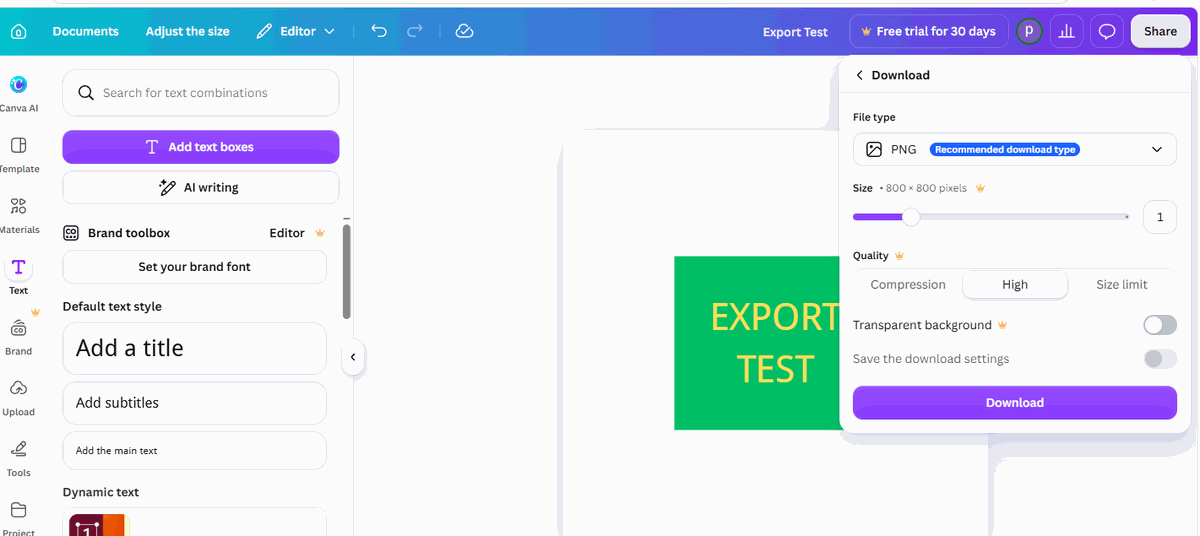Add the main text style
The width and height of the screenshot is (1200, 536).
point(195,451)
